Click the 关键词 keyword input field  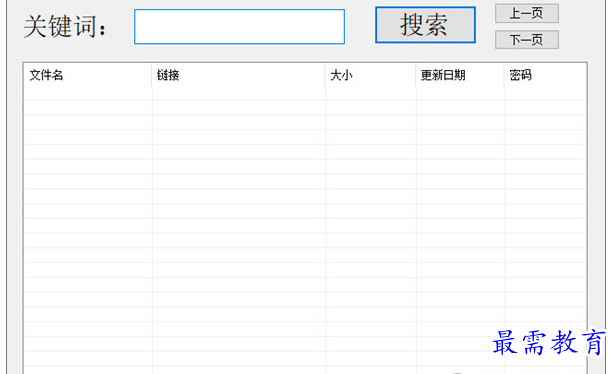click(x=239, y=27)
